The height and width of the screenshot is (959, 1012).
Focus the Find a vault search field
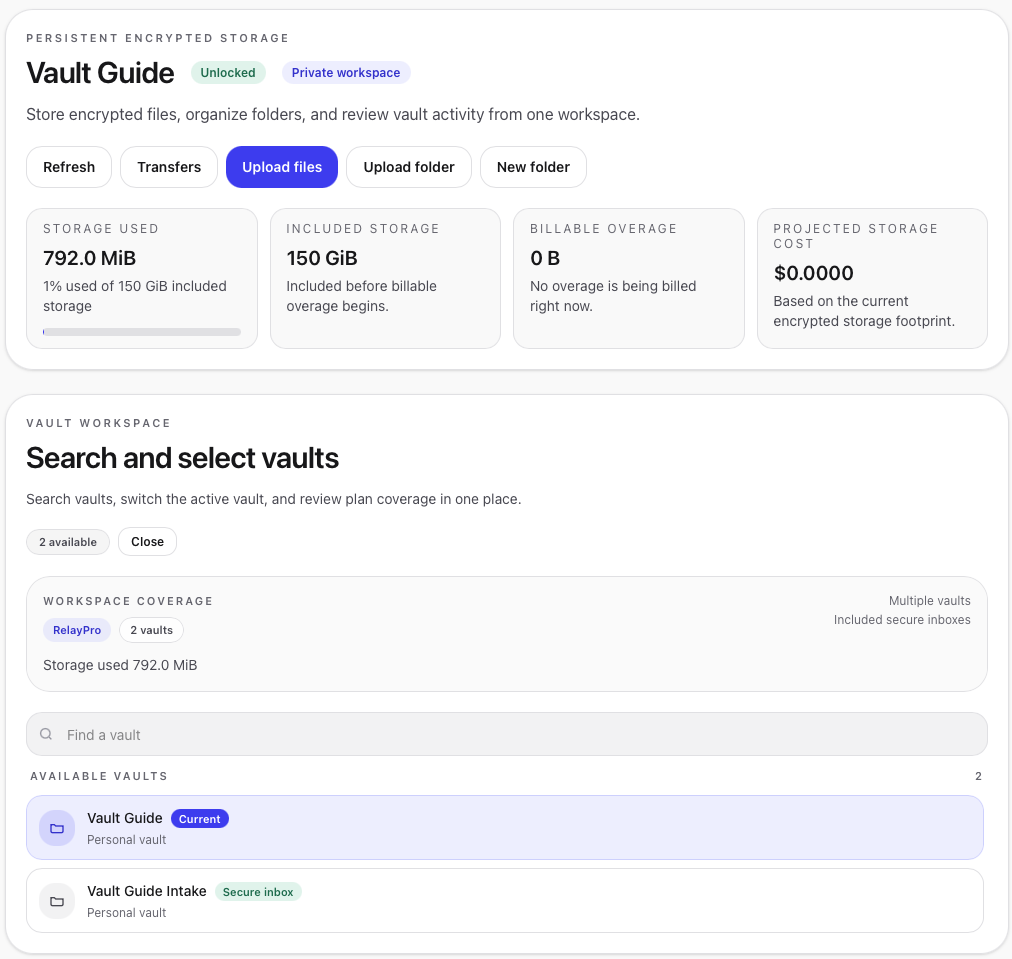click(x=507, y=734)
